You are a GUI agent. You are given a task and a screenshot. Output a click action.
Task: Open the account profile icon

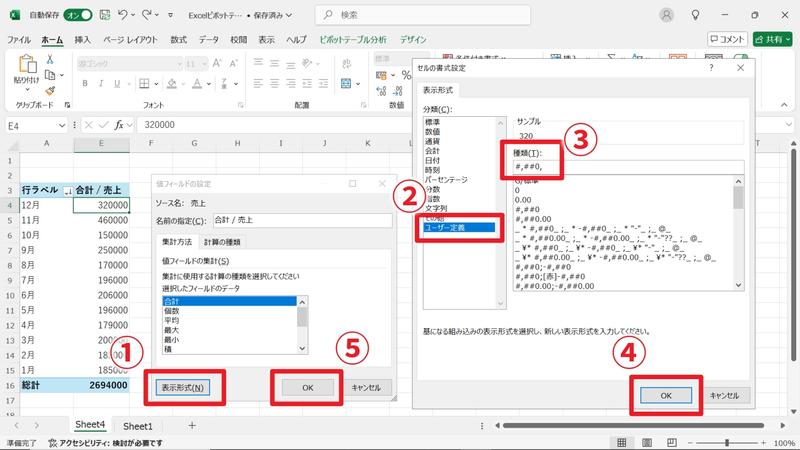point(666,15)
